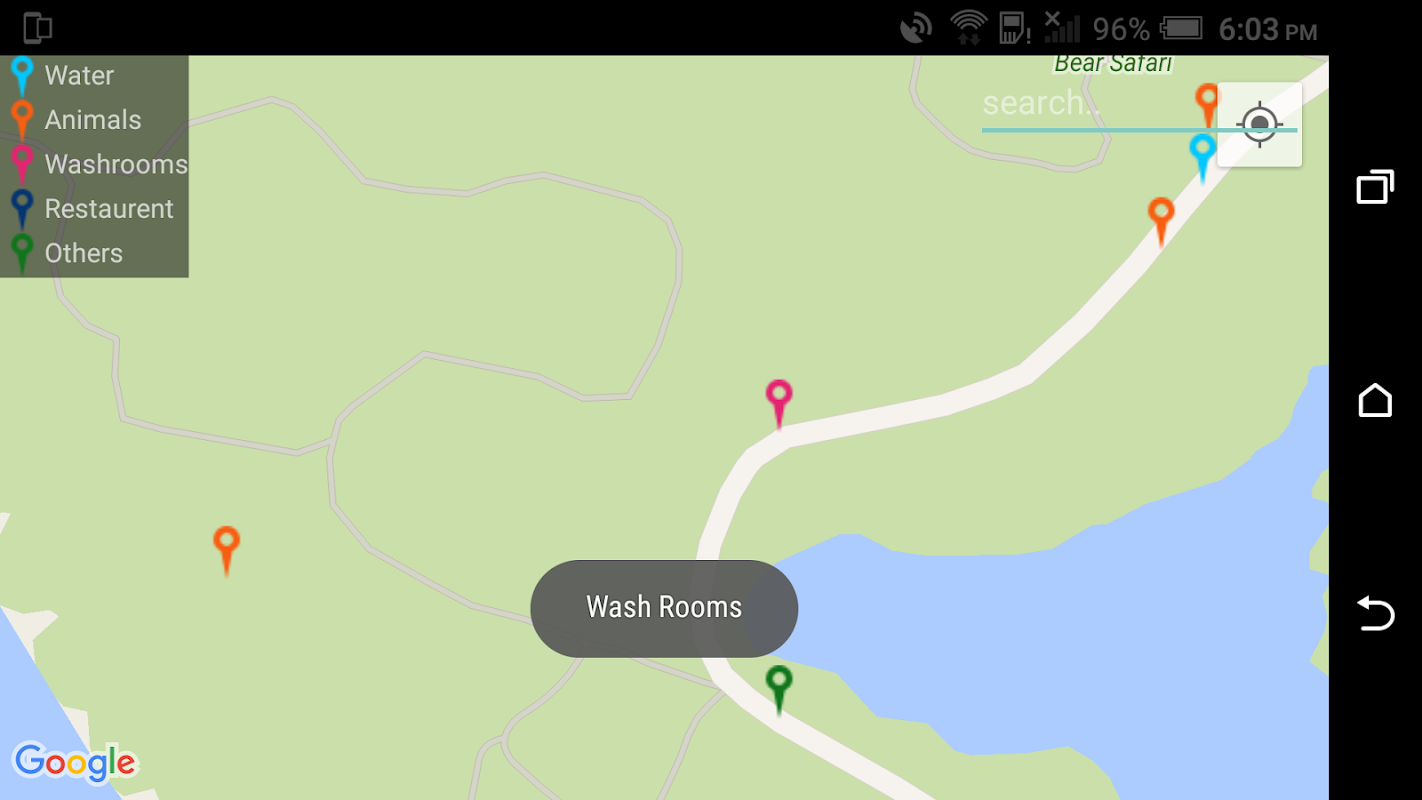Go back with Android back button
Viewport: 1422px width, 800px height.
[x=1375, y=613]
